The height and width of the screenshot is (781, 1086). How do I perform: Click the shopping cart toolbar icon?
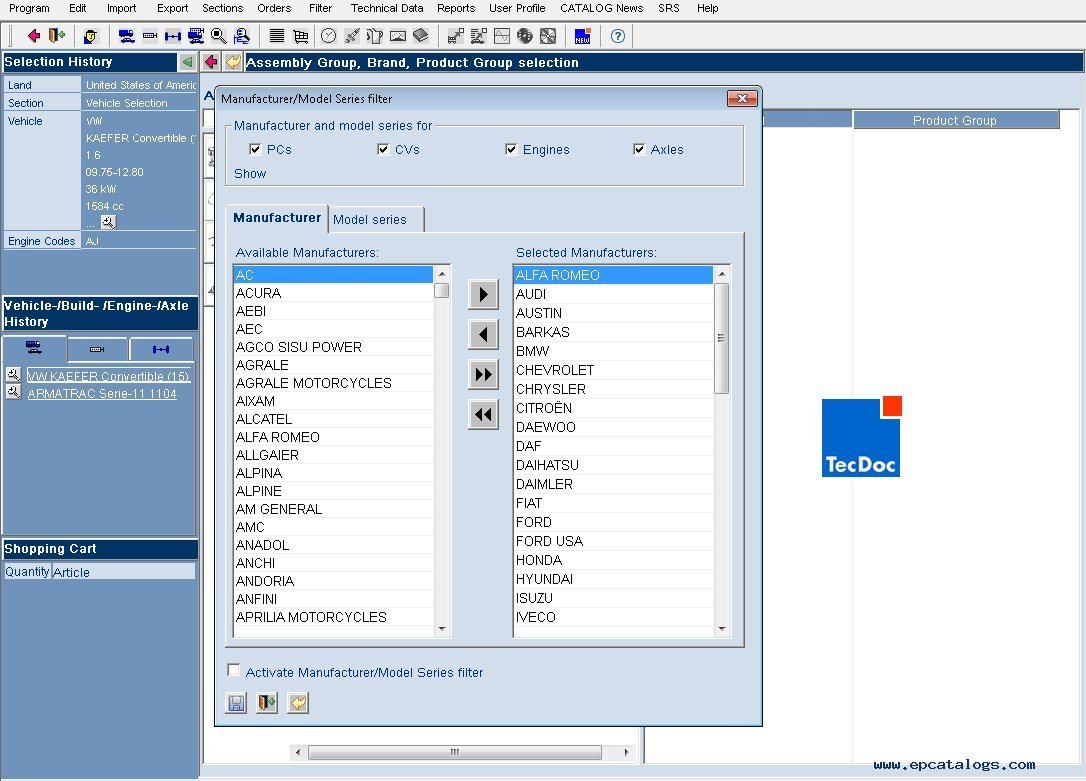tap(300, 36)
